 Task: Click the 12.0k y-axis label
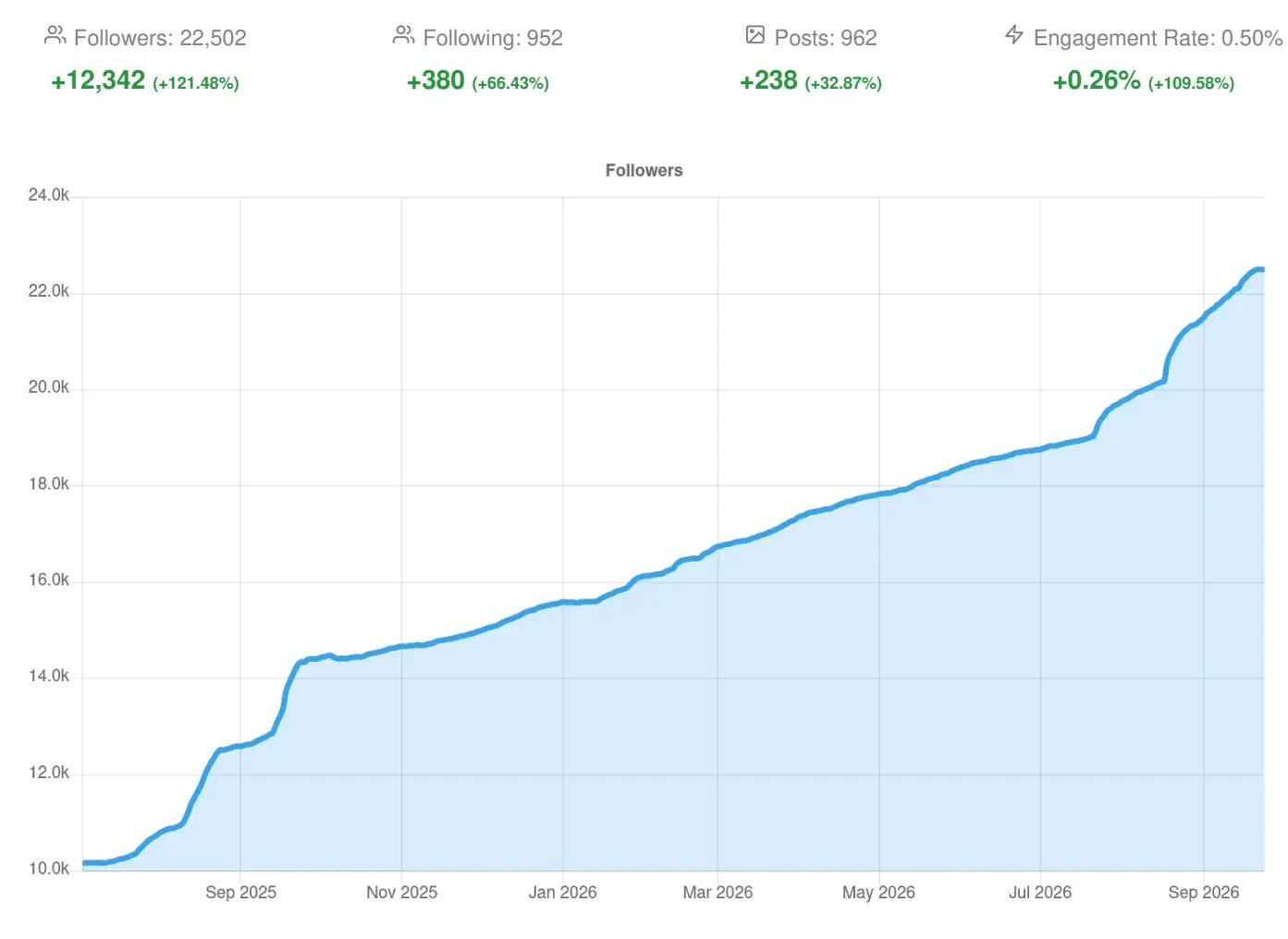point(49,773)
